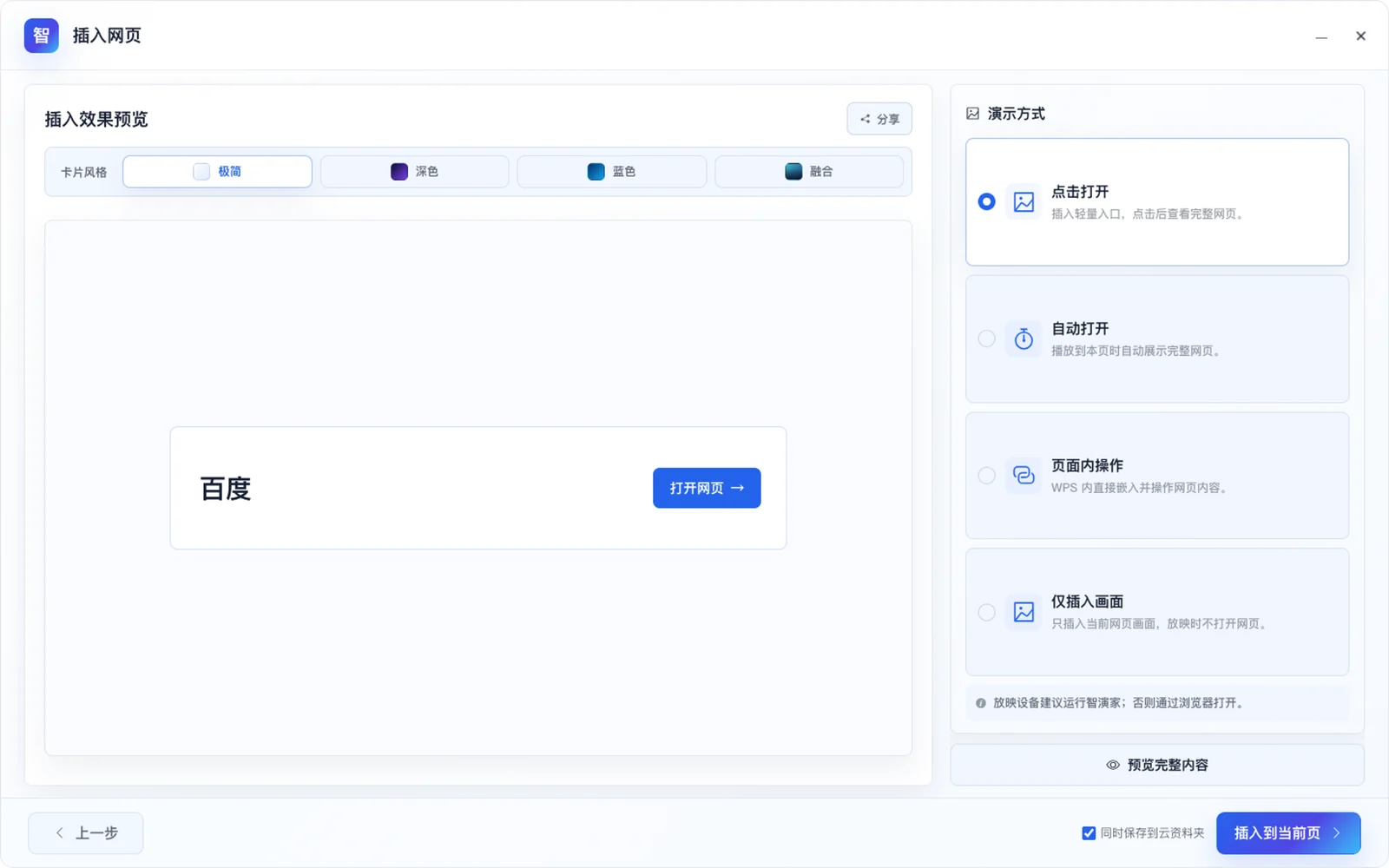Click text 插入轻量入口，点击后查看完整网页

click(1147, 214)
